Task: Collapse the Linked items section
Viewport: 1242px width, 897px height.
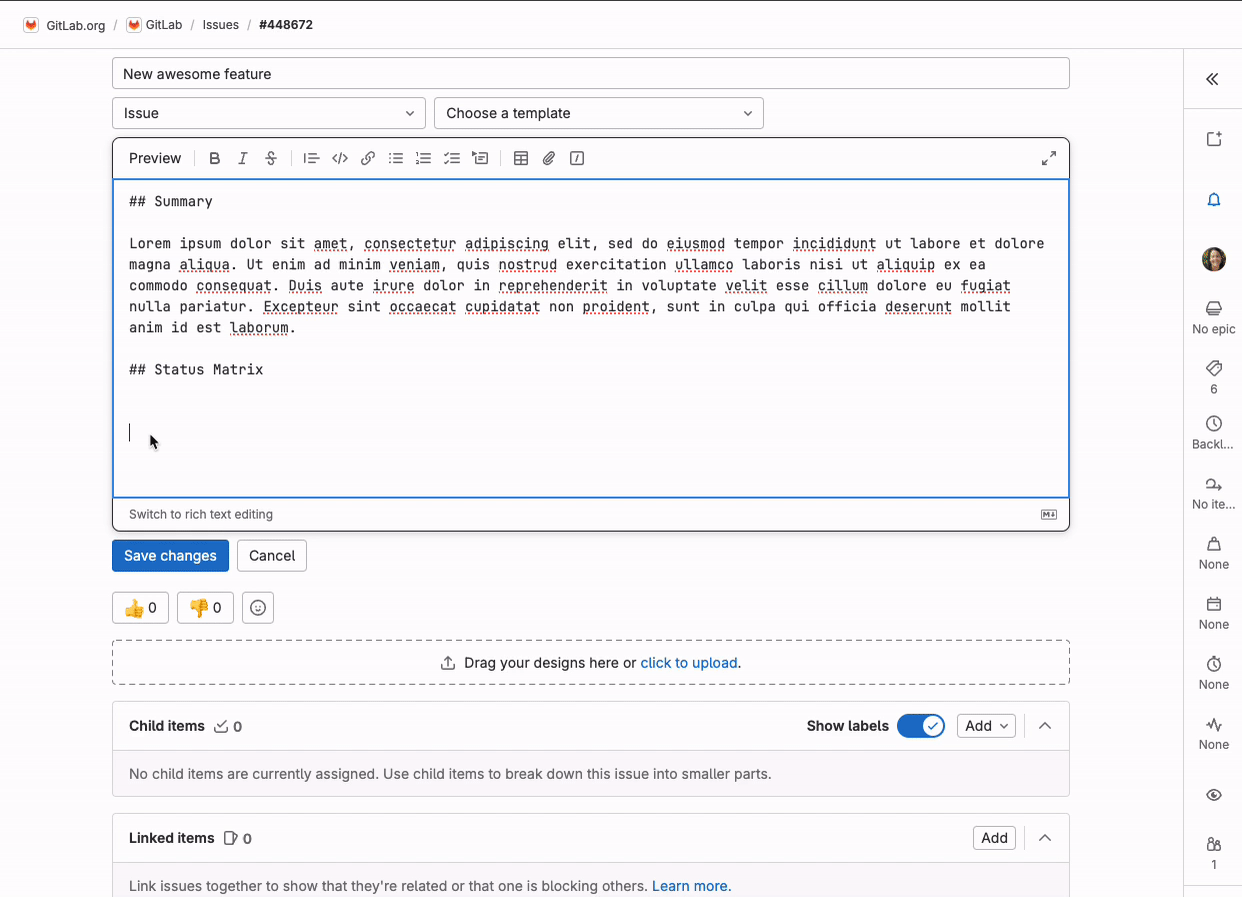Action: pos(1045,838)
